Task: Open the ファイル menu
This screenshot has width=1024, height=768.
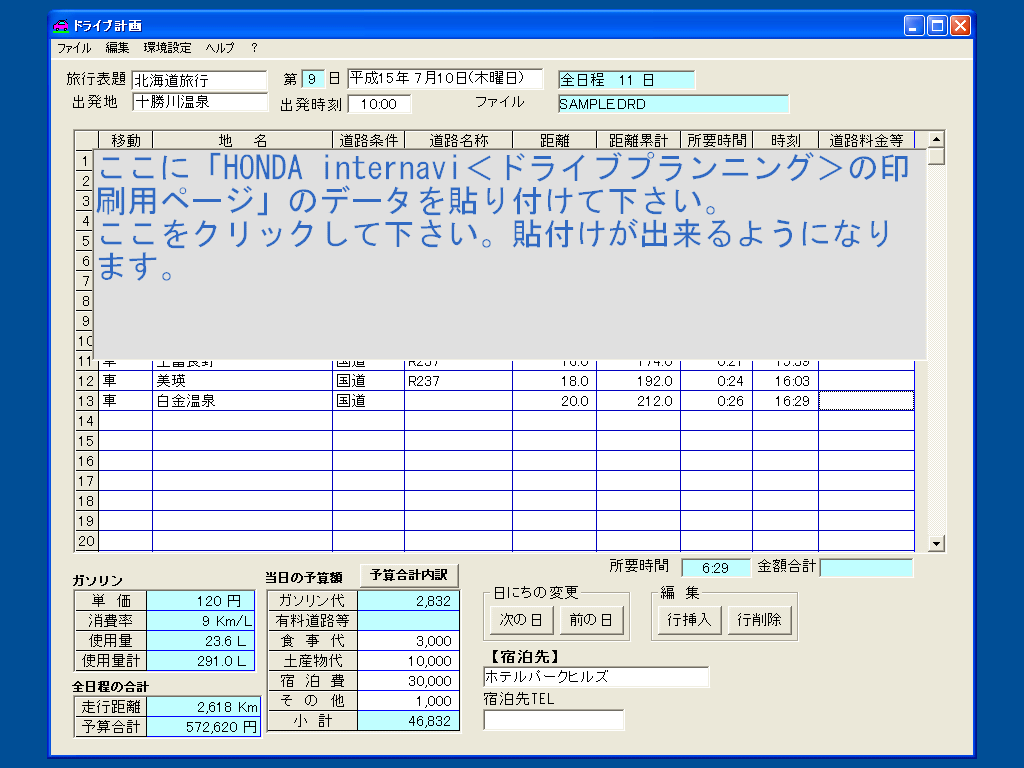Action: pos(74,48)
